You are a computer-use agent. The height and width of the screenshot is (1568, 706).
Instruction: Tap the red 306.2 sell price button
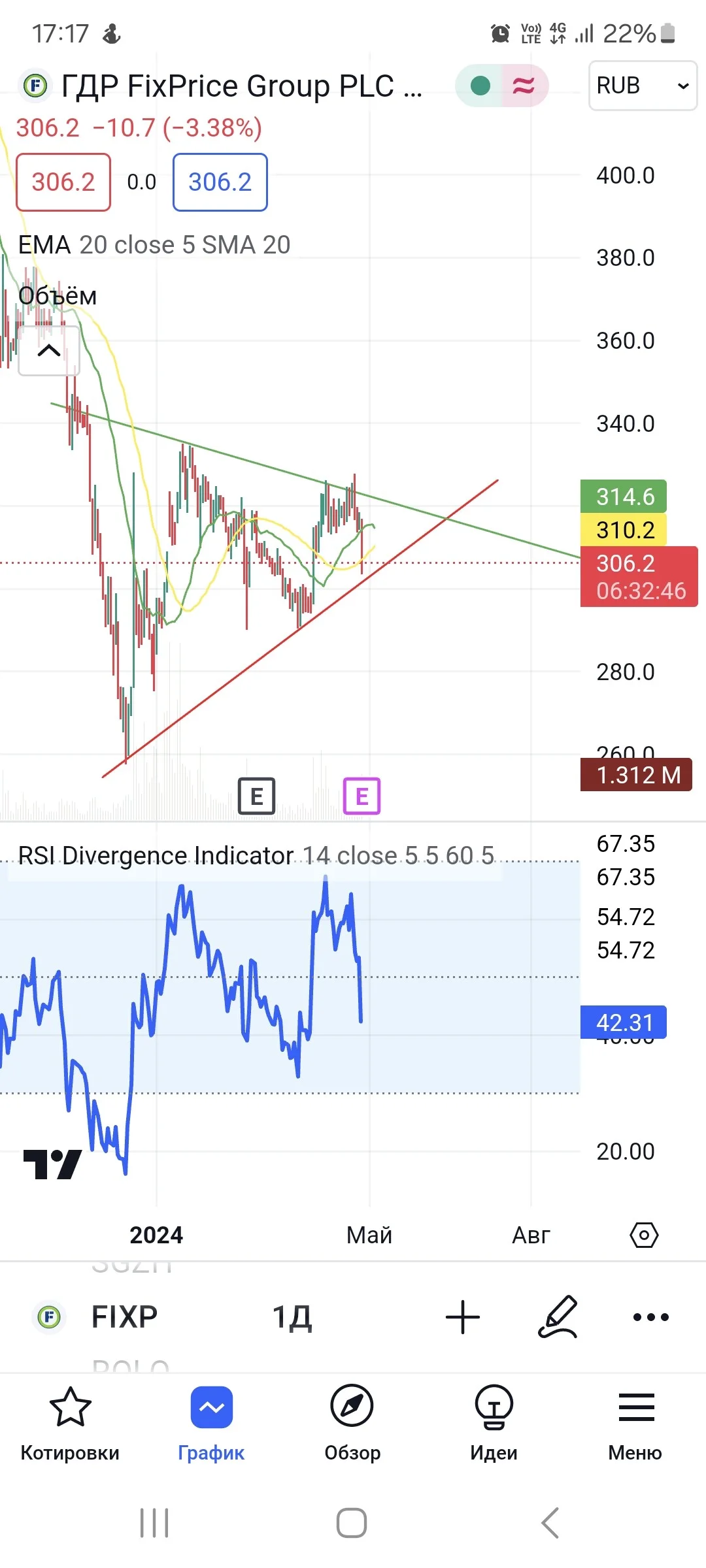click(63, 182)
